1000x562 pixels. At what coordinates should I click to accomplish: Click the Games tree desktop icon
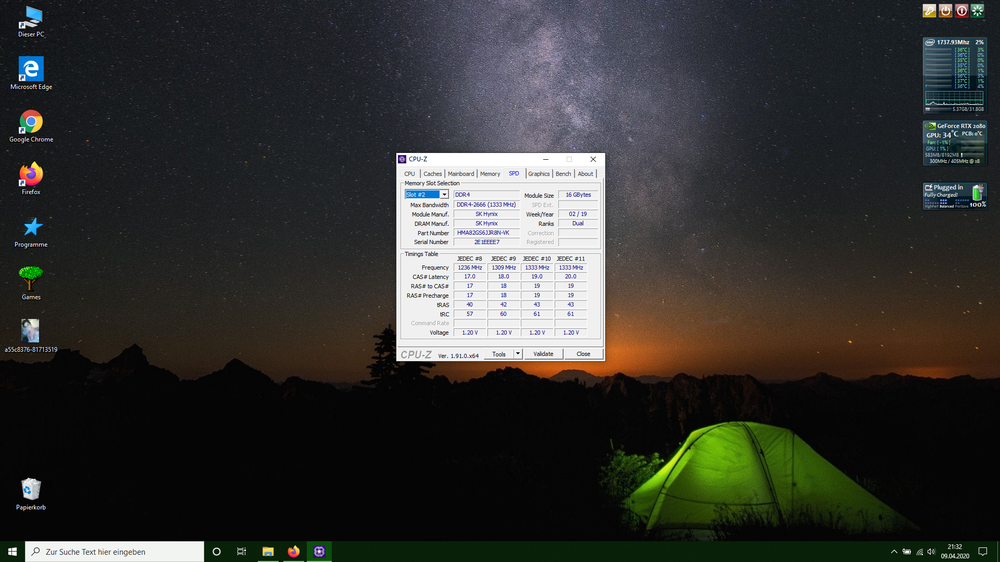tap(31, 278)
